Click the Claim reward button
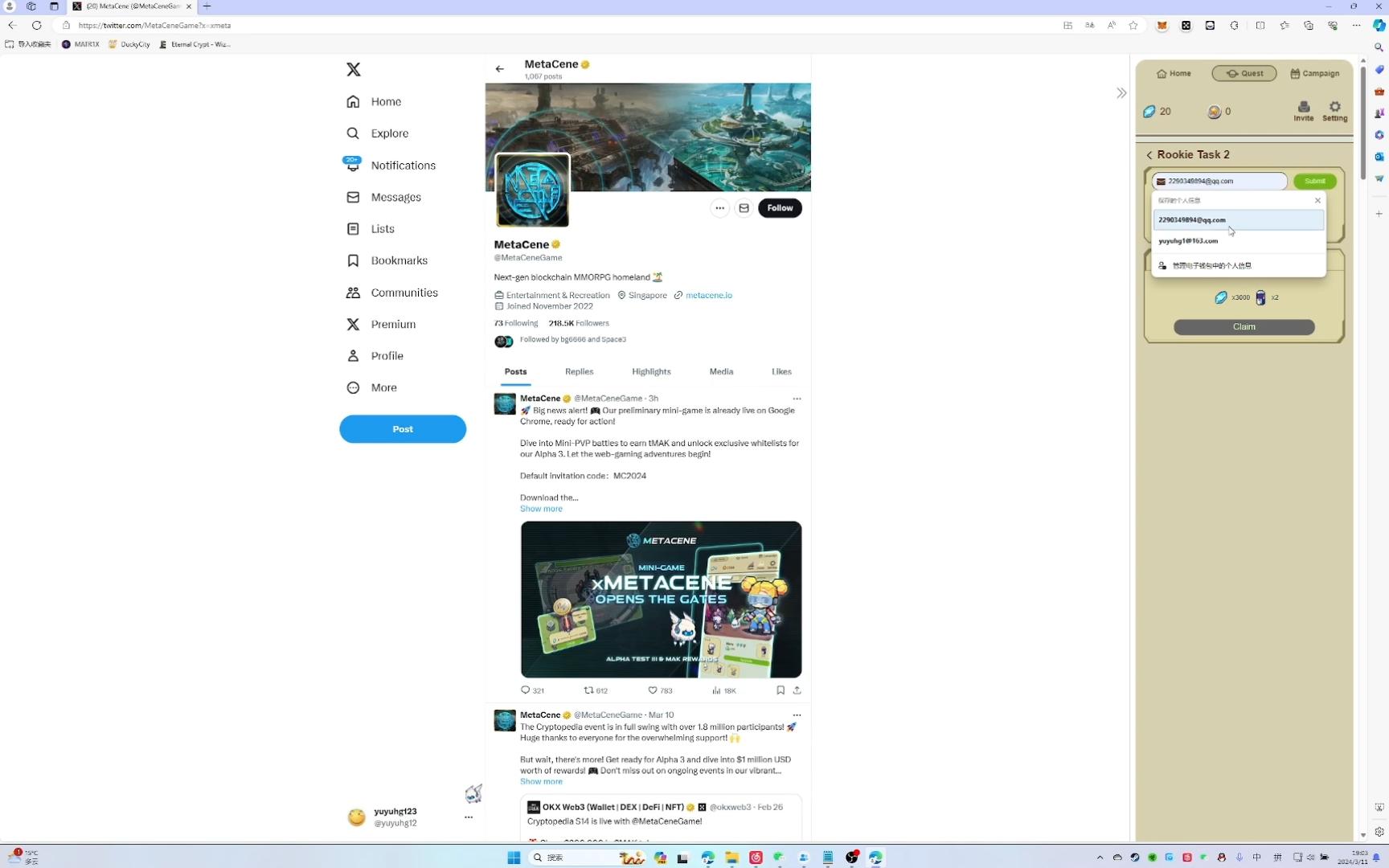Image resolution: width=1389 pixels, height=868 pixels. click(x=1244, y=327)
